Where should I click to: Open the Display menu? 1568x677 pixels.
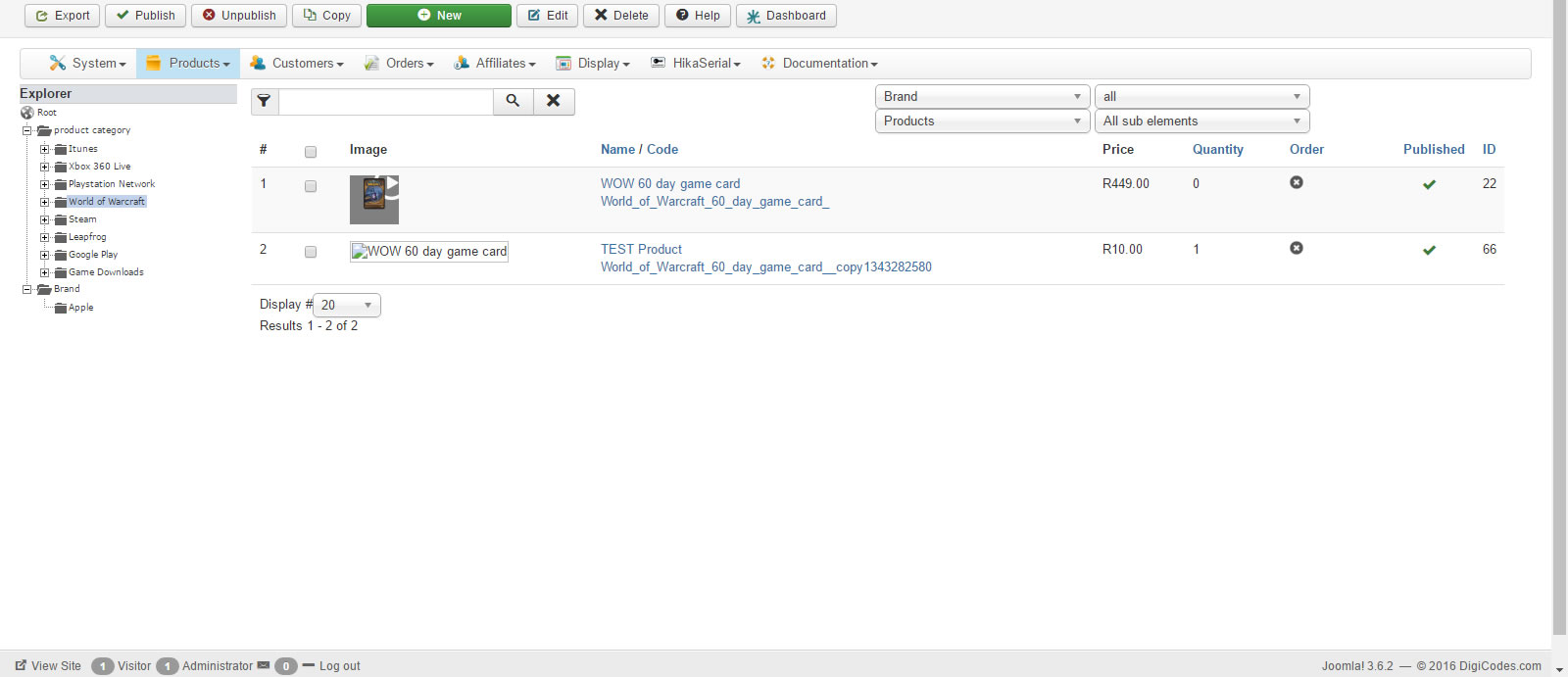click(593, 64)
